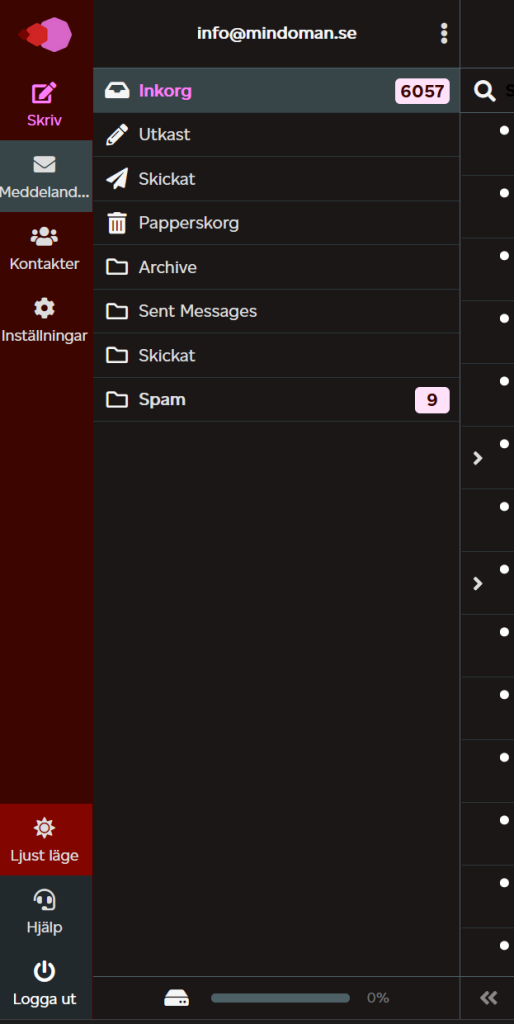The image size is (514, 1024).
Task: Toggle Ljust läge light mode
Action: click(46, 839)
